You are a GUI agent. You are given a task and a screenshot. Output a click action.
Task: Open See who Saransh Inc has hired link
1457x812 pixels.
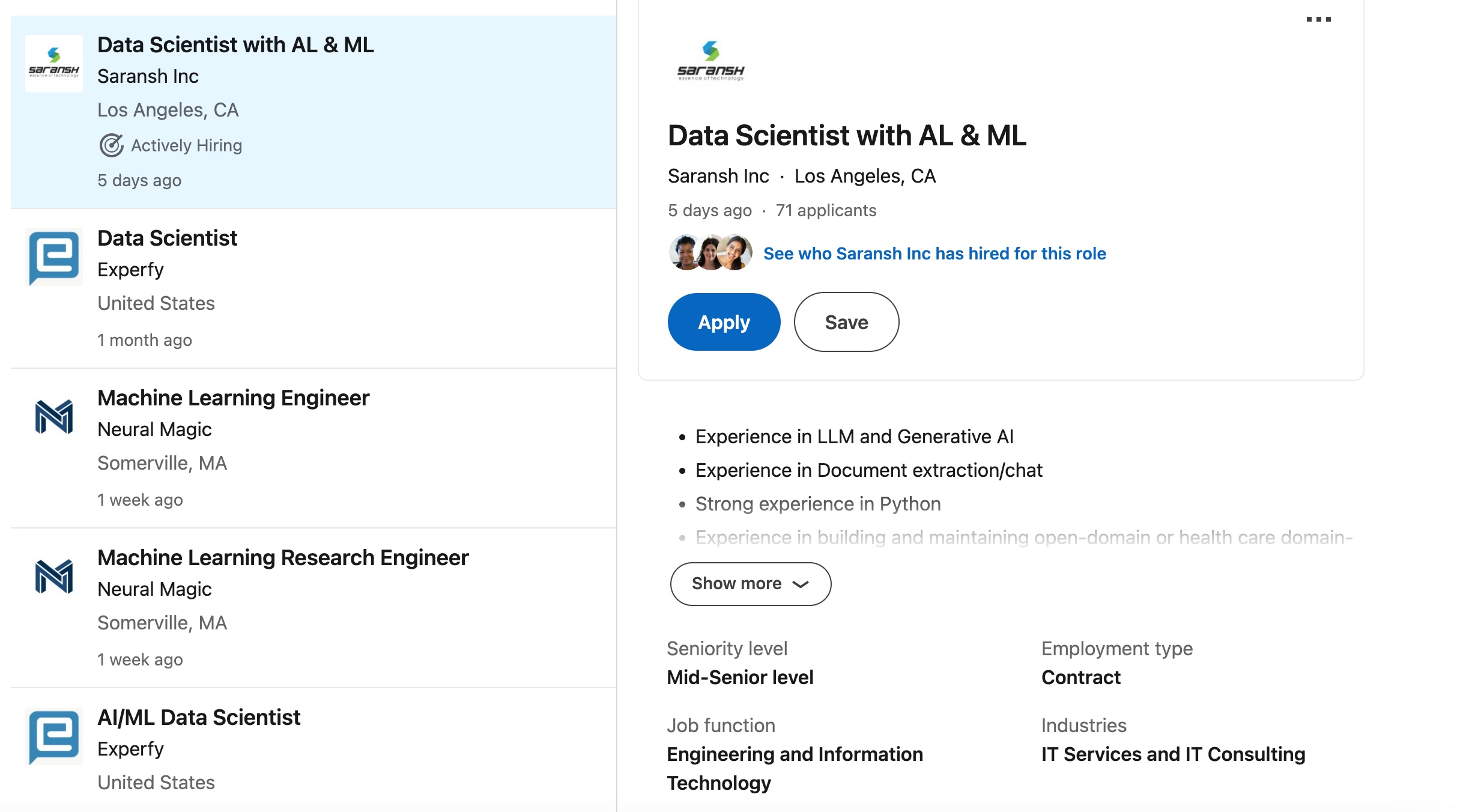(x=934, y=253)
